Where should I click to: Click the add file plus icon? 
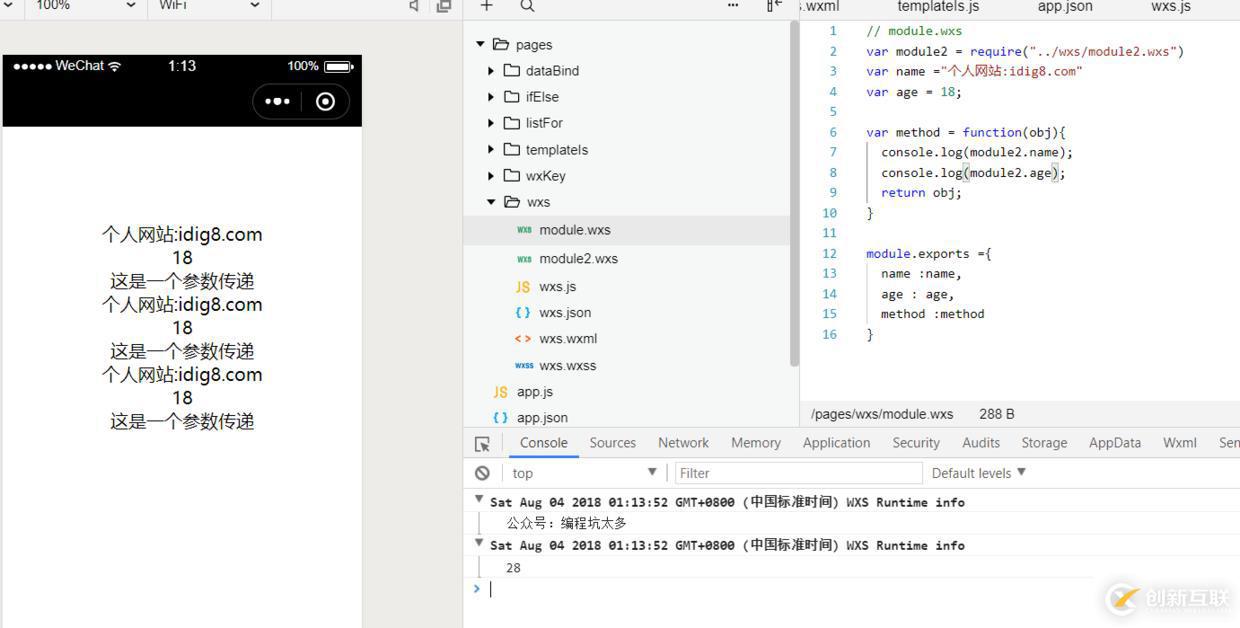(486, 6)
